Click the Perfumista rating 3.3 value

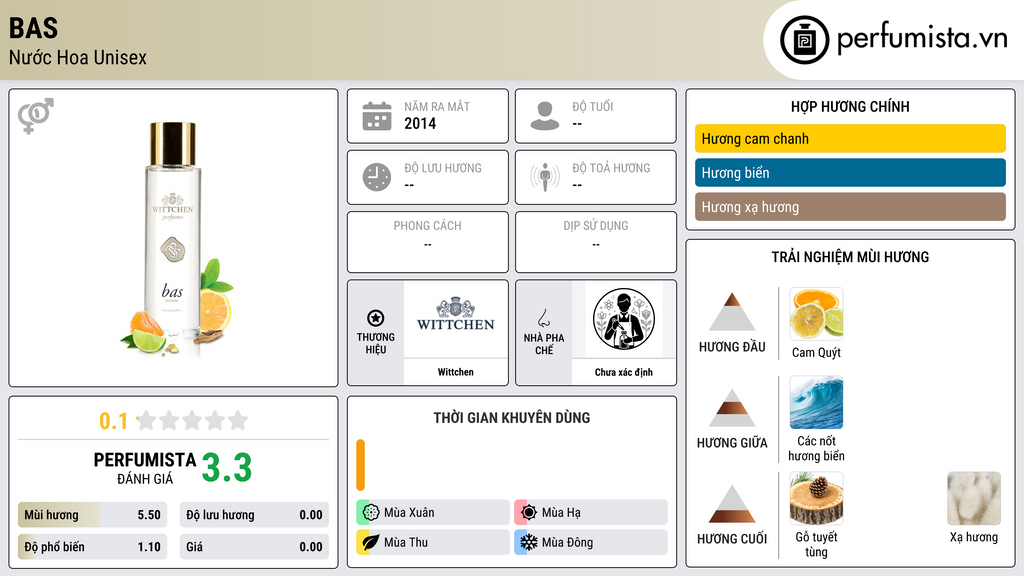(227, 468)
